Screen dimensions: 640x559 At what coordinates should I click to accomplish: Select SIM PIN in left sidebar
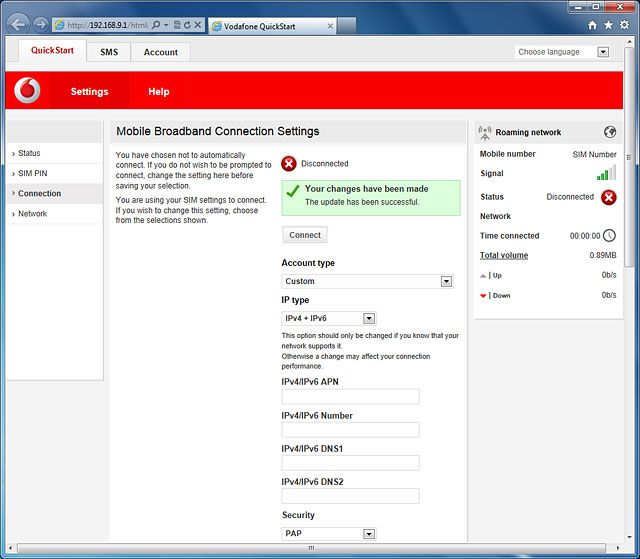tap(33, 173)
